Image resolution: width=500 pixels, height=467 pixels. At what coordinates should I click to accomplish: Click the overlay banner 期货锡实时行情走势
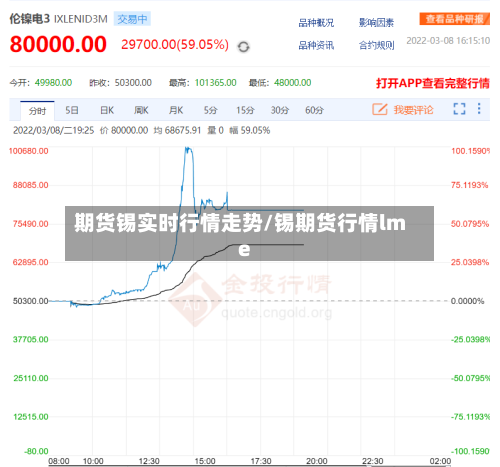249,233
